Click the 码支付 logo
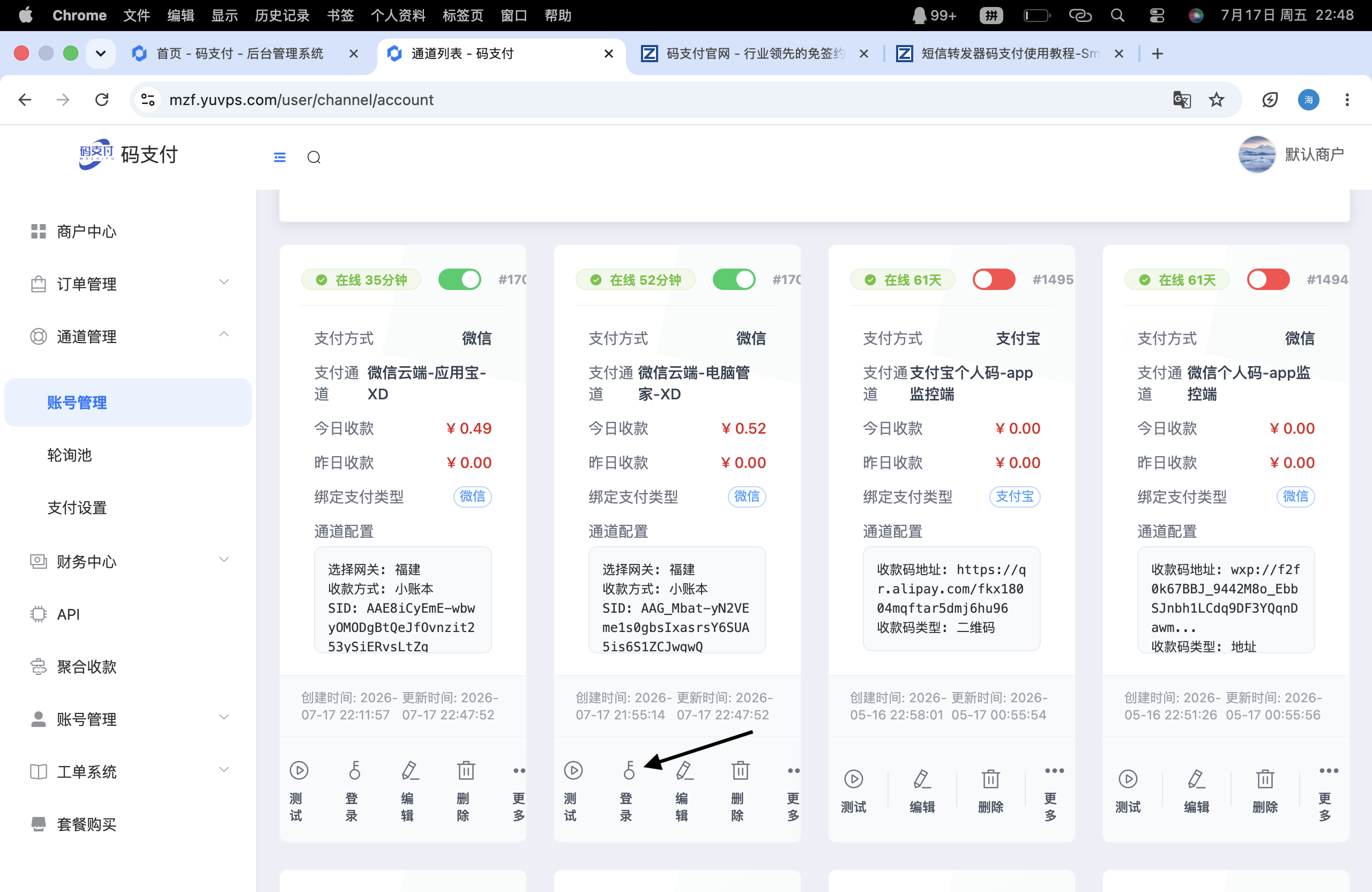 click(128, 154)
